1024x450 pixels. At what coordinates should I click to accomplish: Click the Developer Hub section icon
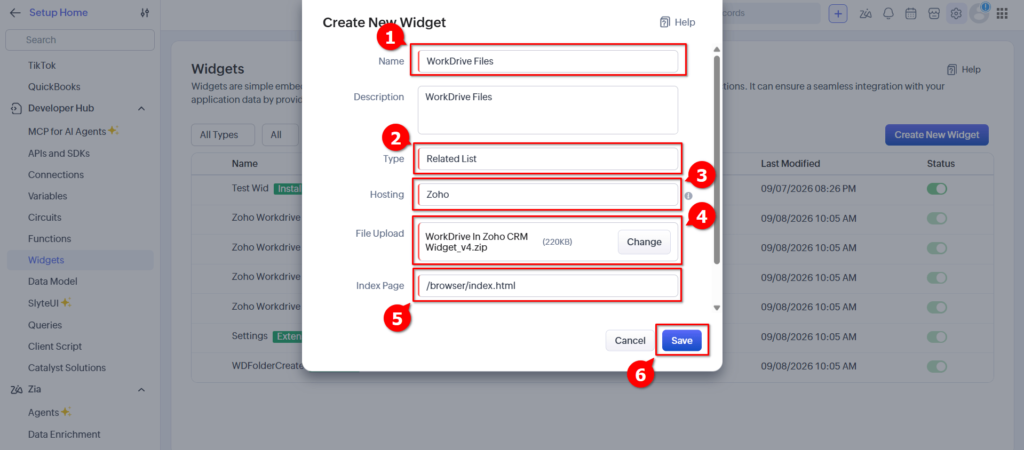[16, 108]
